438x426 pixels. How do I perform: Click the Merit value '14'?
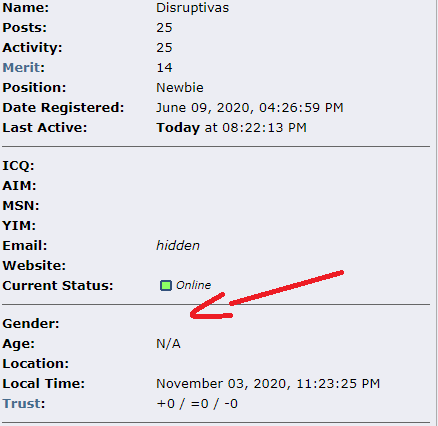pyautogui.click(x=164, y=68)
